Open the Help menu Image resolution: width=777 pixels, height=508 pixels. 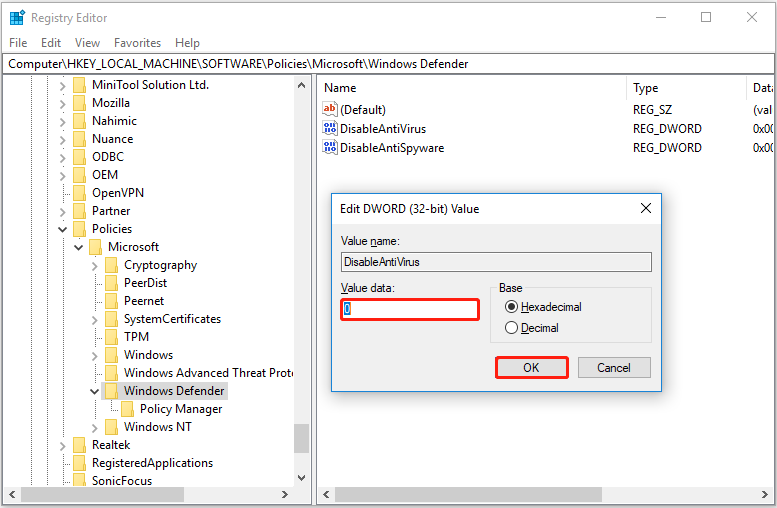tap(187, 43)
